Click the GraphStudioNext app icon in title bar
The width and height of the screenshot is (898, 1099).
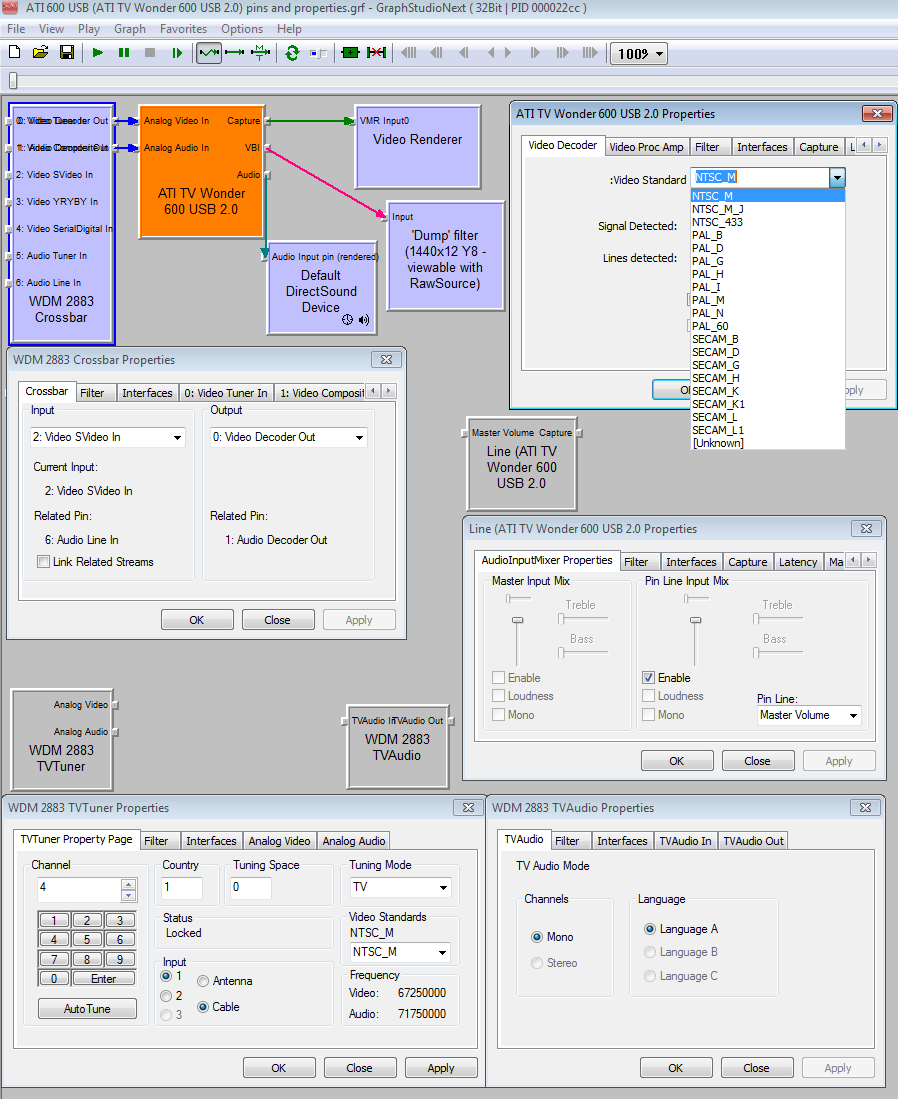[10, 8]
